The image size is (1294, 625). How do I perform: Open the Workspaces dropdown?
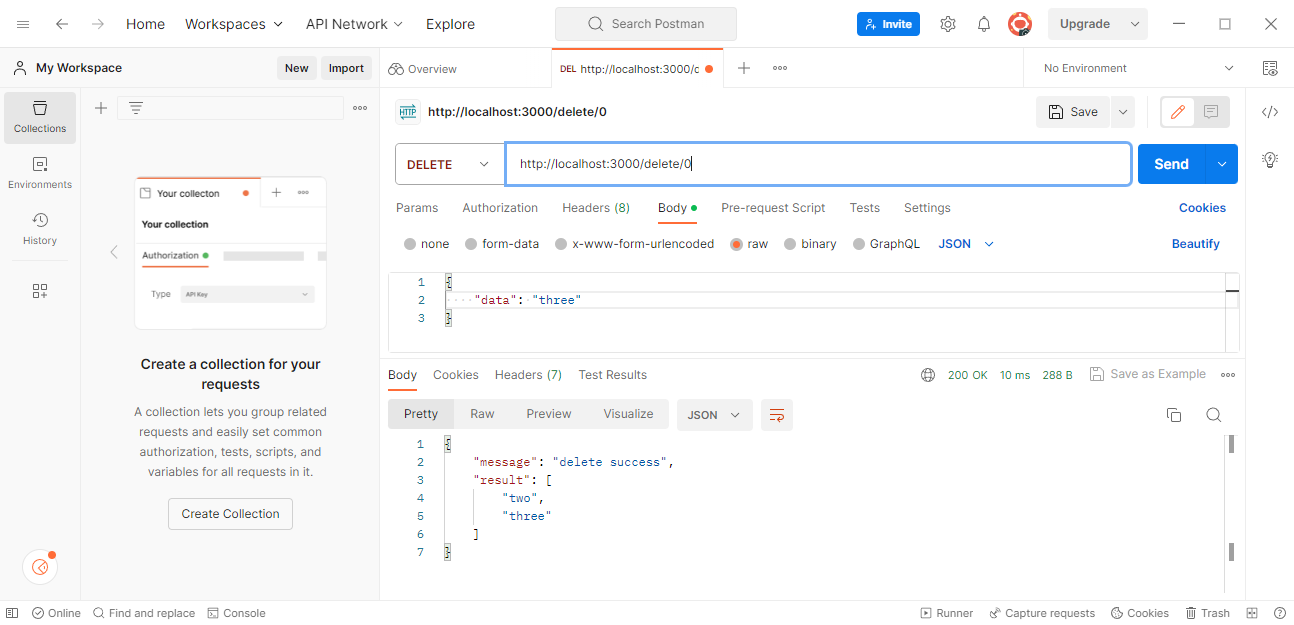click(234, 24)
